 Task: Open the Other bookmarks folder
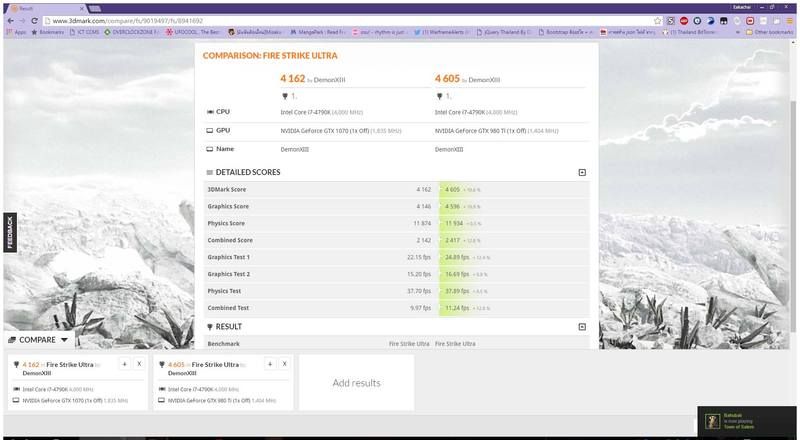click(769, 32)
